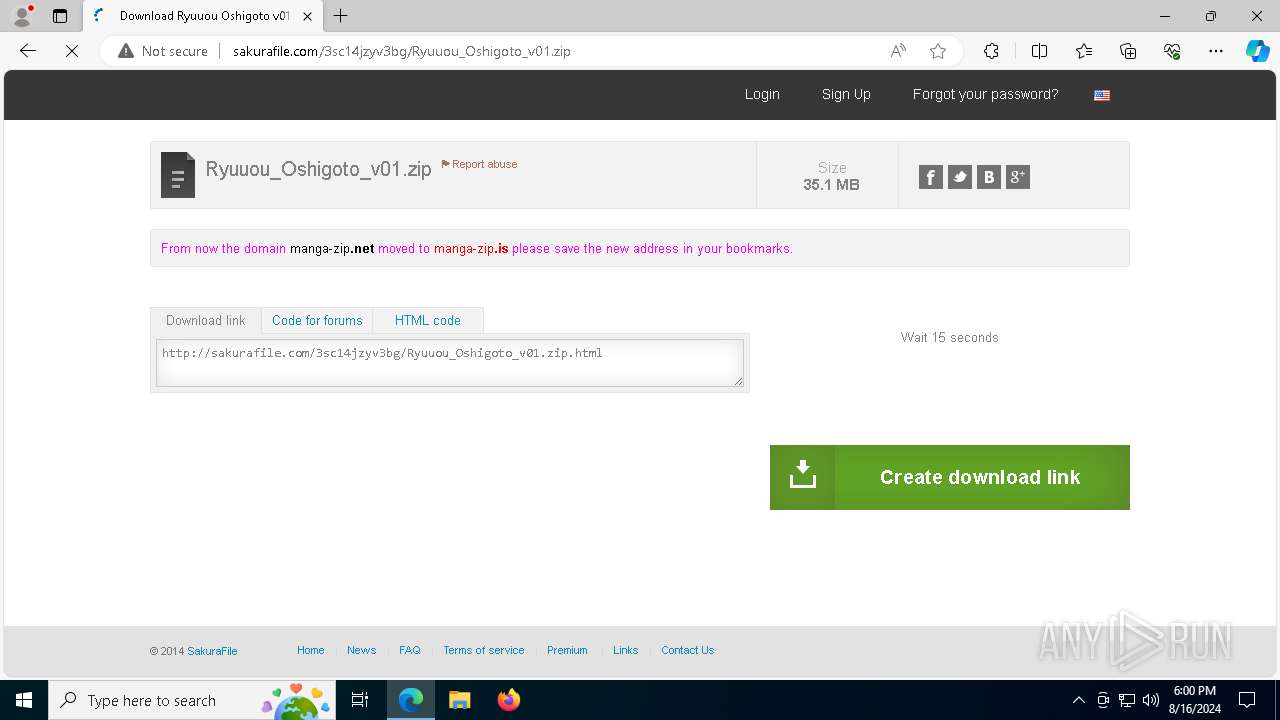Open Home footer link
Image resolution: width=1280 pixels, height=720 pixels.
point(310,650)
